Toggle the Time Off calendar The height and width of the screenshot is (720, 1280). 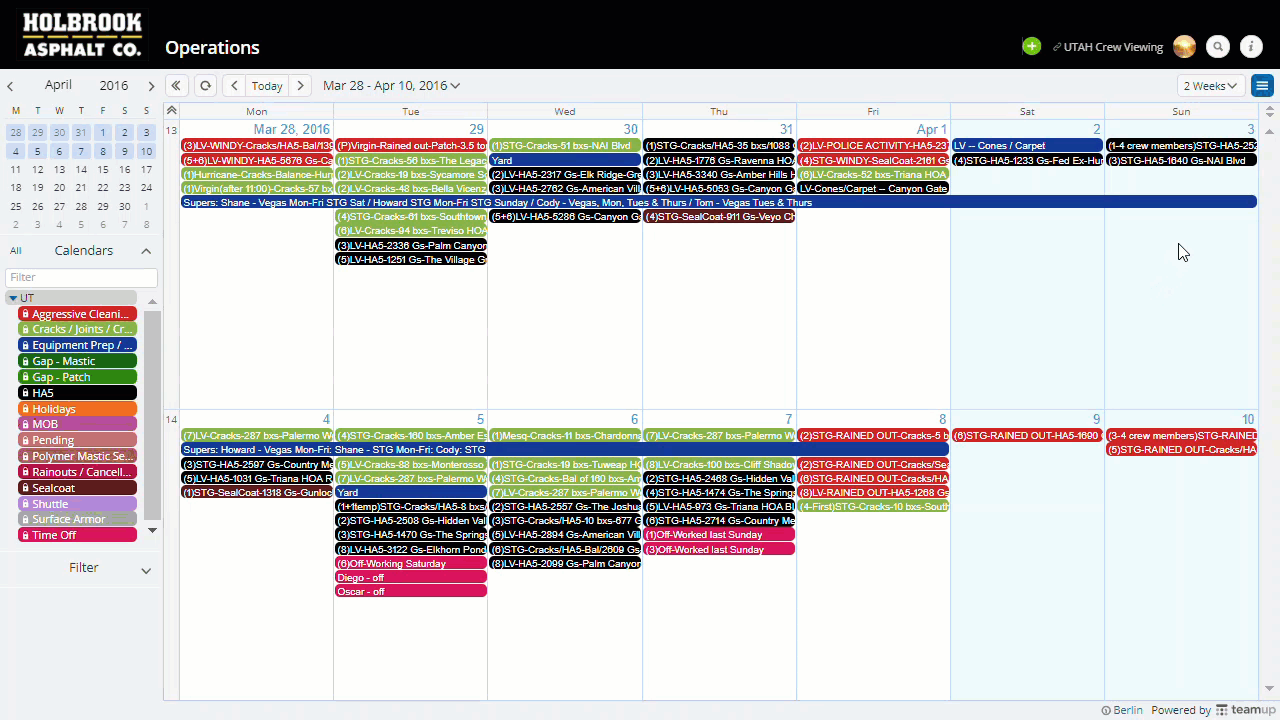pyautogui.click(x=77, y=536)
